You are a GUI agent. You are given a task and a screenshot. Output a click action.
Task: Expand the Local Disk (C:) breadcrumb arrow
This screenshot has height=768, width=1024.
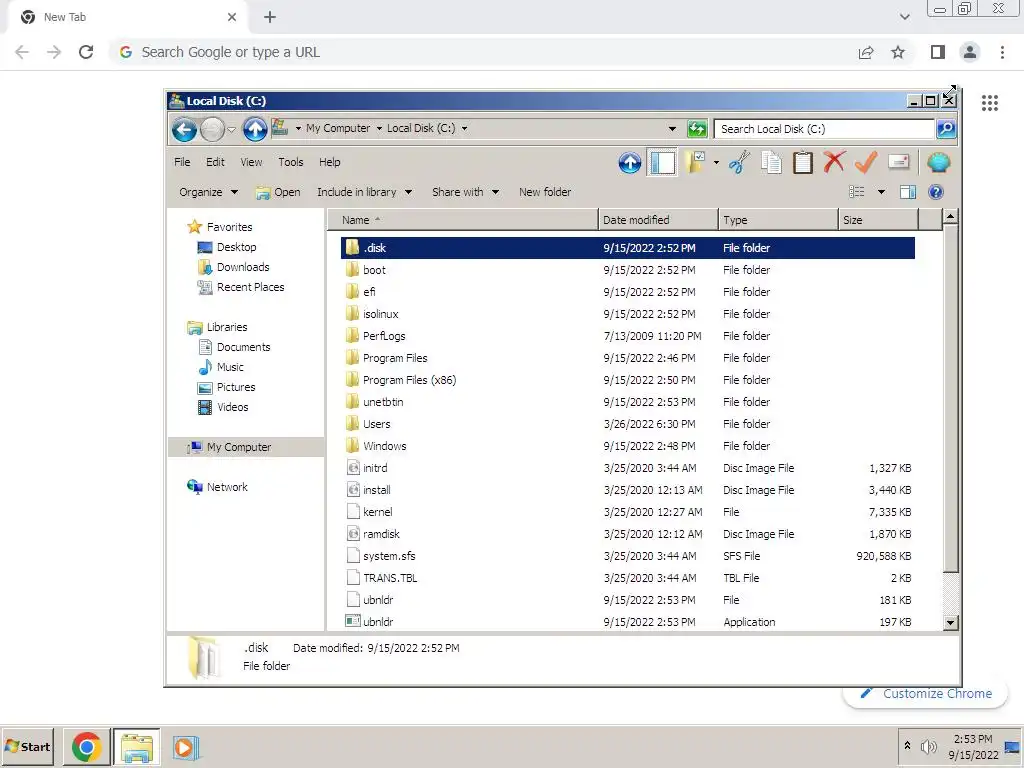click(464, 129)
